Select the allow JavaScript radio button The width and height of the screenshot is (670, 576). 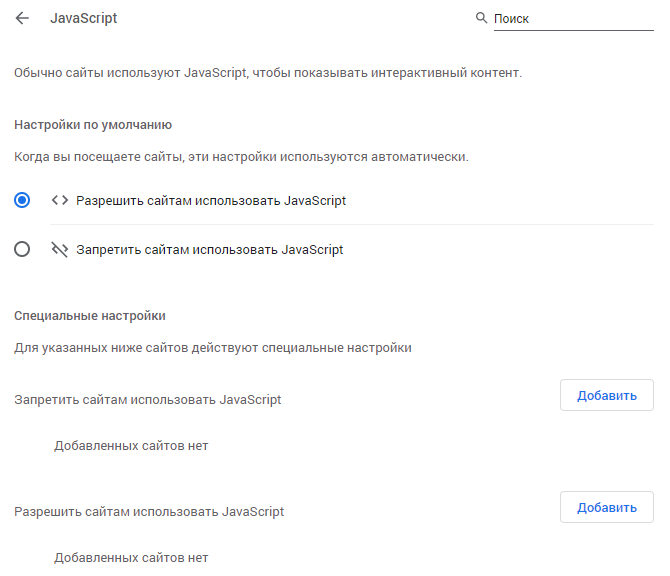click(x=22, y=200)
